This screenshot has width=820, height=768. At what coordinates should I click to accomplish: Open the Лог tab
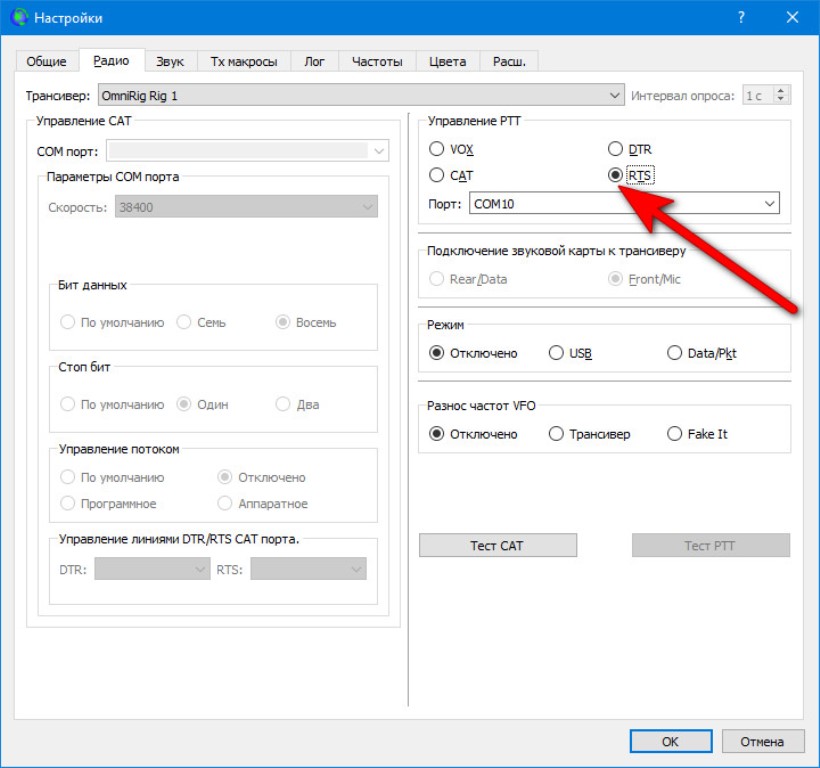pos(314,61)
